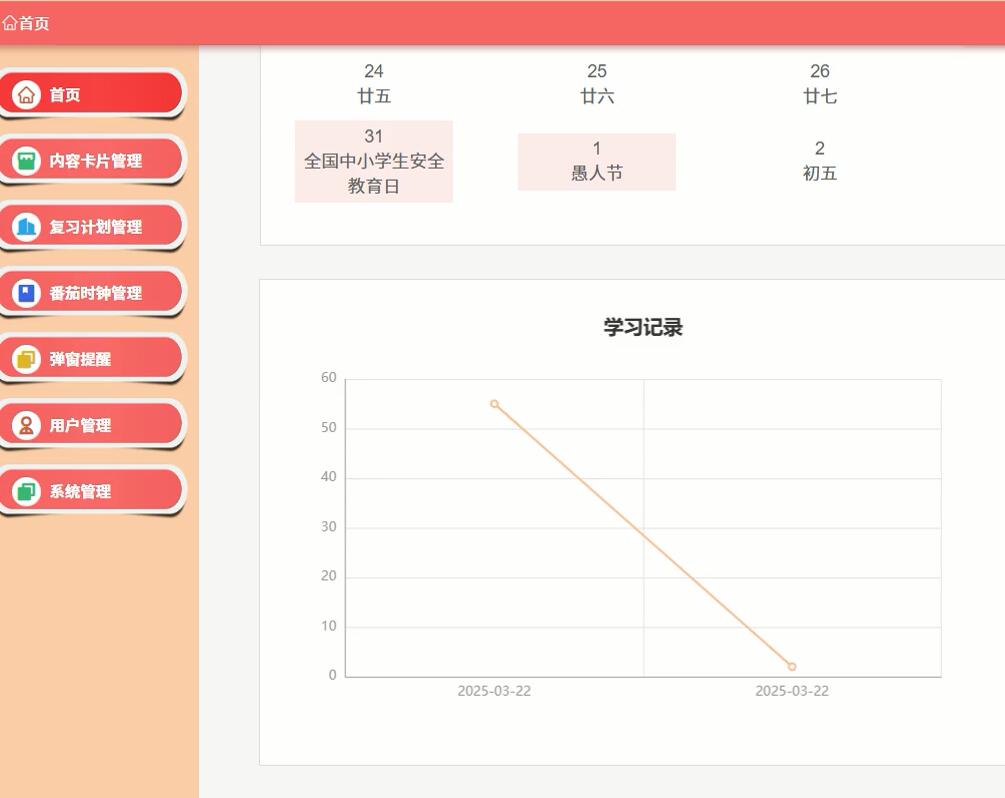
Task: Click the 20 label on the y-axis
Action: point(329,576)
